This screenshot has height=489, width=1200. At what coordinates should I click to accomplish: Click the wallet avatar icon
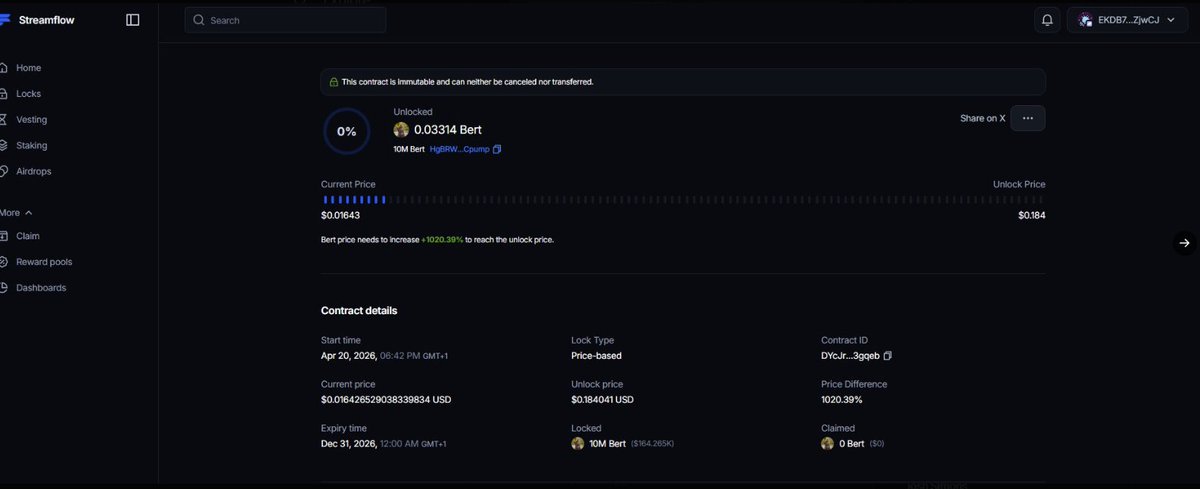pos(1085,20)
